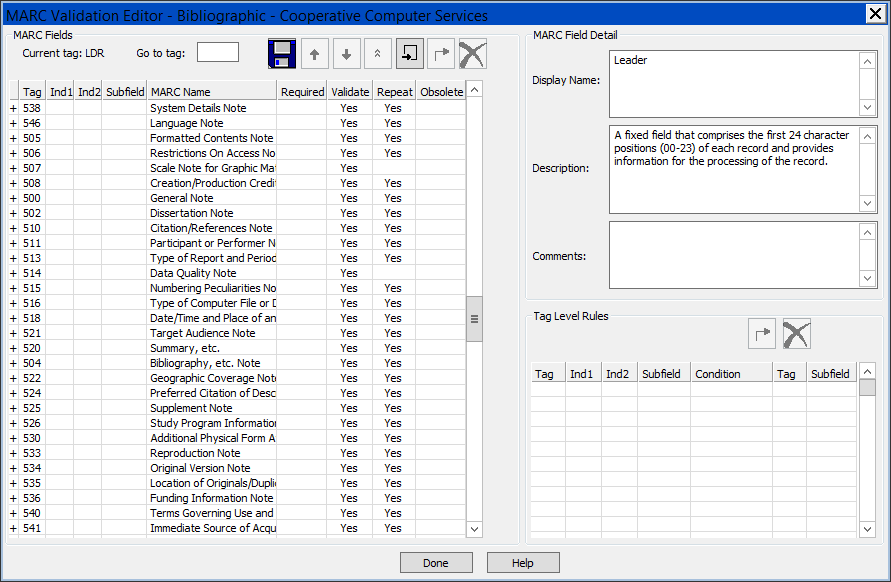Click the Go to tag input box
The height and width of the screenshot is (582, 891).
218,52
